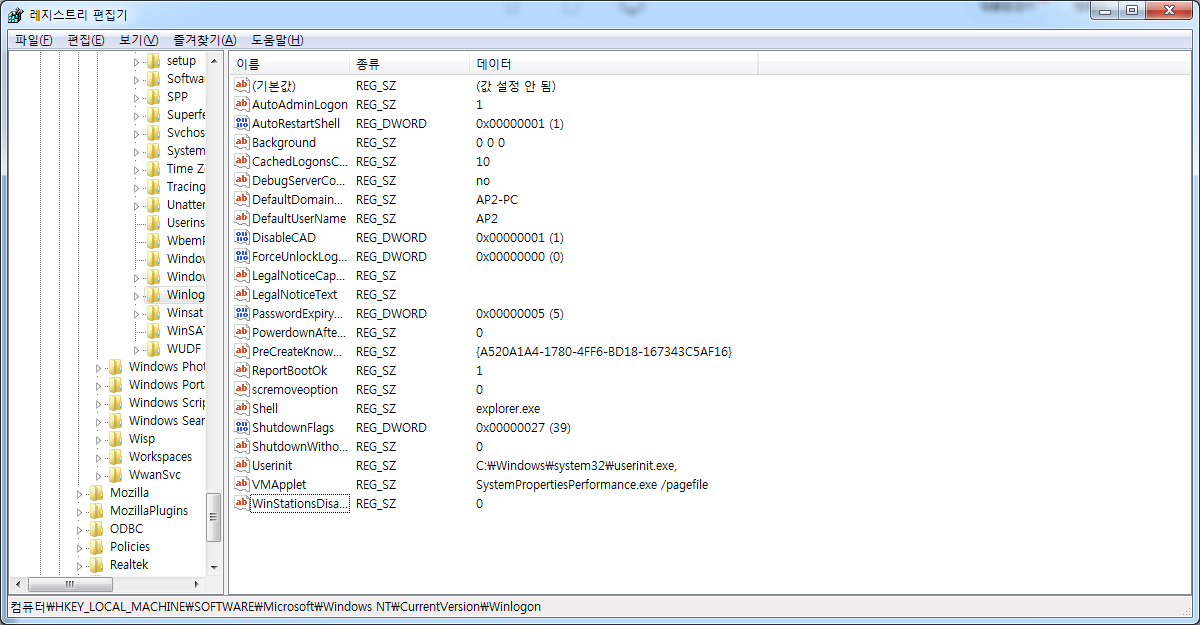Image resolution: width=1200 pixels, height=625 pixels.
Task: Open the 도움말(H) menu
Action: click(277, 40)
